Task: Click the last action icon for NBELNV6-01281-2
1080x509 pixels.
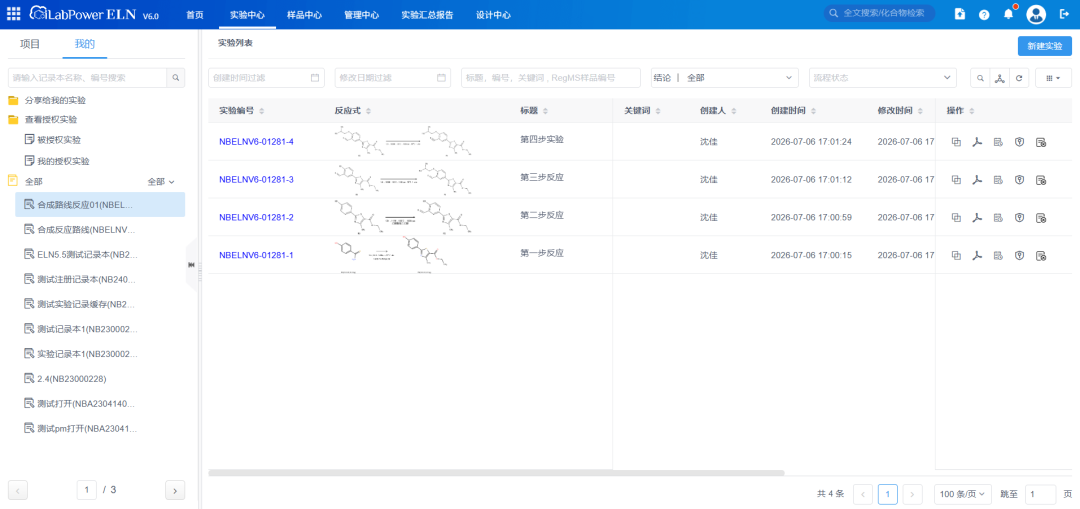Action: click(x=1041, y=218)
